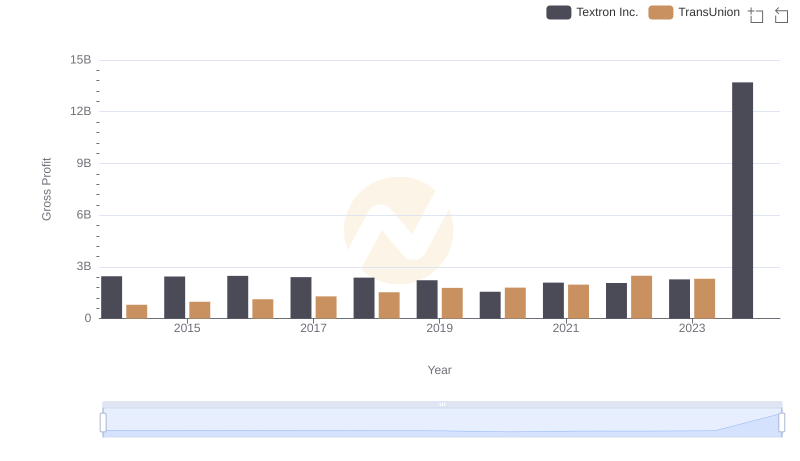Click the TransUnion bar for 2017
800x461 pixels.
click(326, 308)
